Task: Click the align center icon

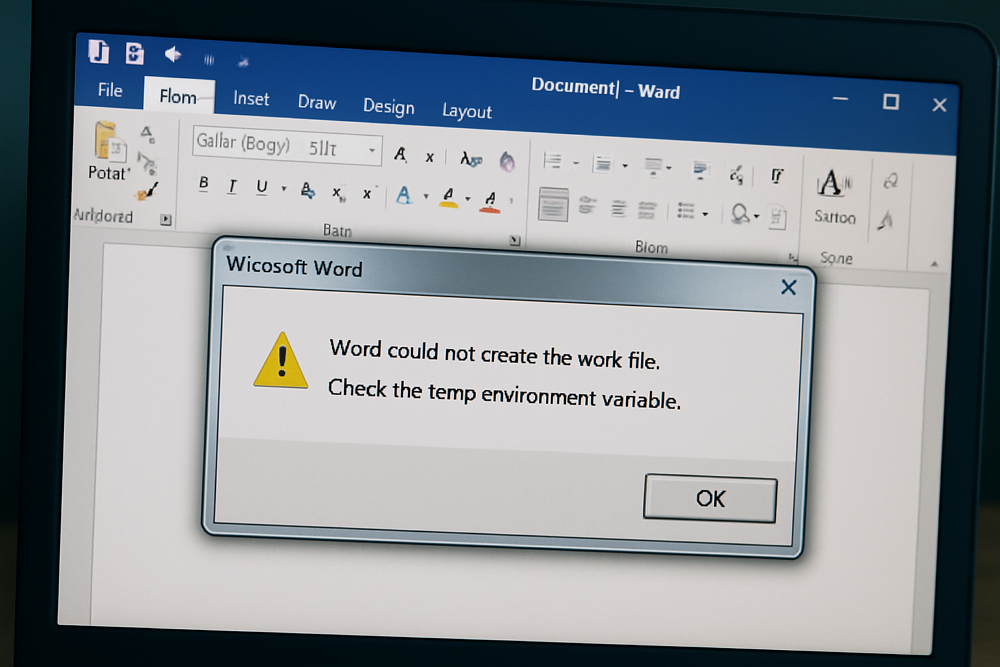Action: click(619, 208)
